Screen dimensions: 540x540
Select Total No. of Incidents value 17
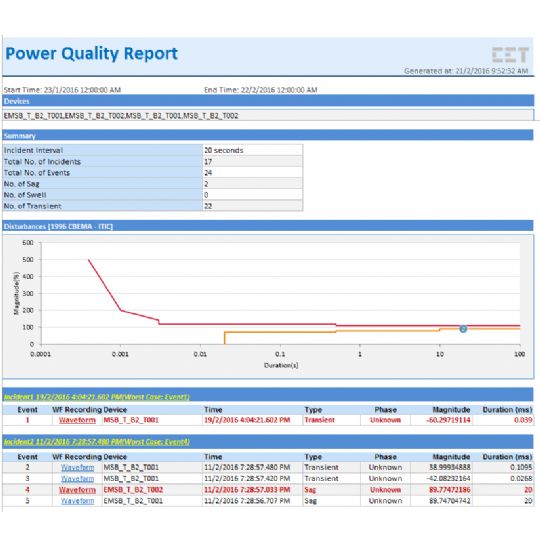pos(253,162)
